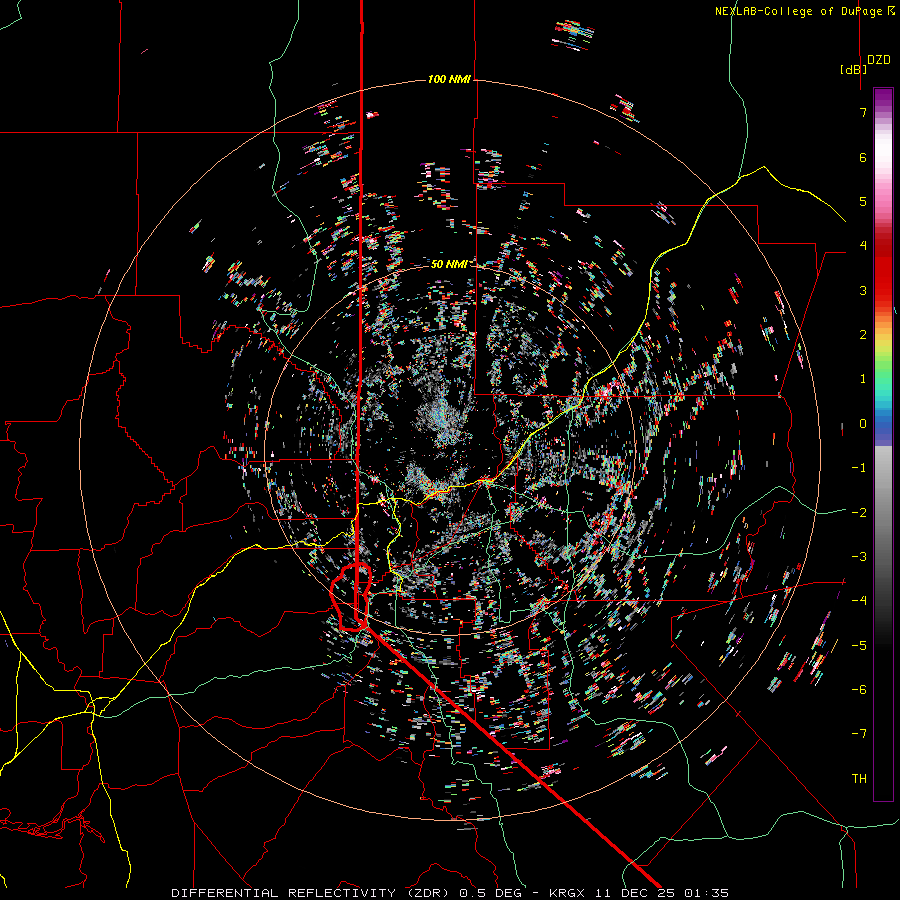
Task: Click the 6 value on the color scale
Action: pyautogui.click(x=863, y=157)
